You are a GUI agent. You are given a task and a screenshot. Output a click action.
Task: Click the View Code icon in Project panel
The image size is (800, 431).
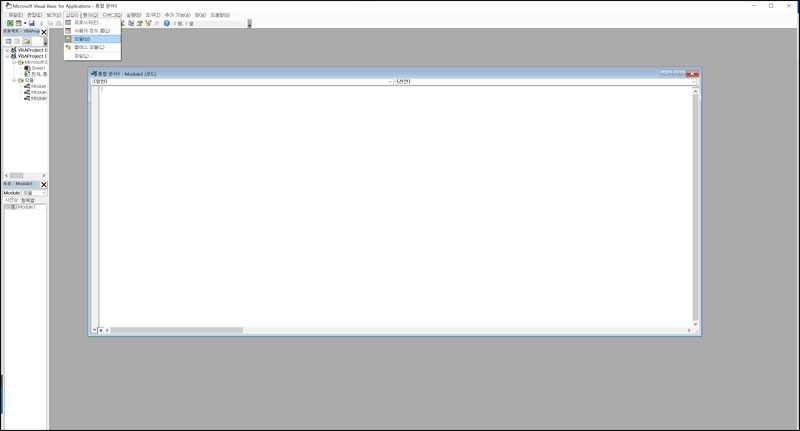click(8, 41)
